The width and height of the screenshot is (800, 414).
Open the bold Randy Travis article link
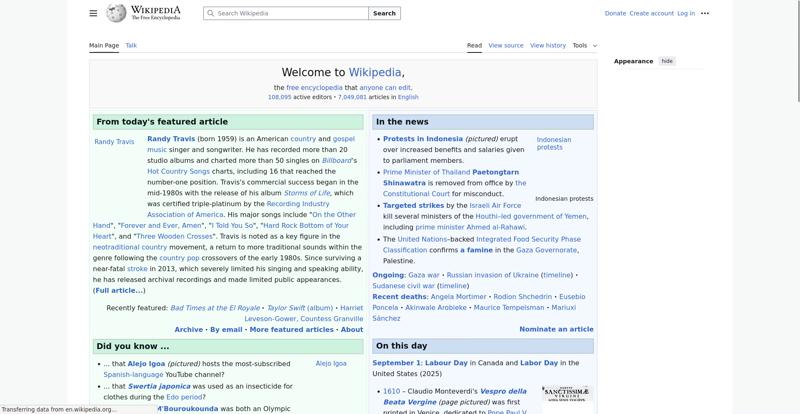171,139
